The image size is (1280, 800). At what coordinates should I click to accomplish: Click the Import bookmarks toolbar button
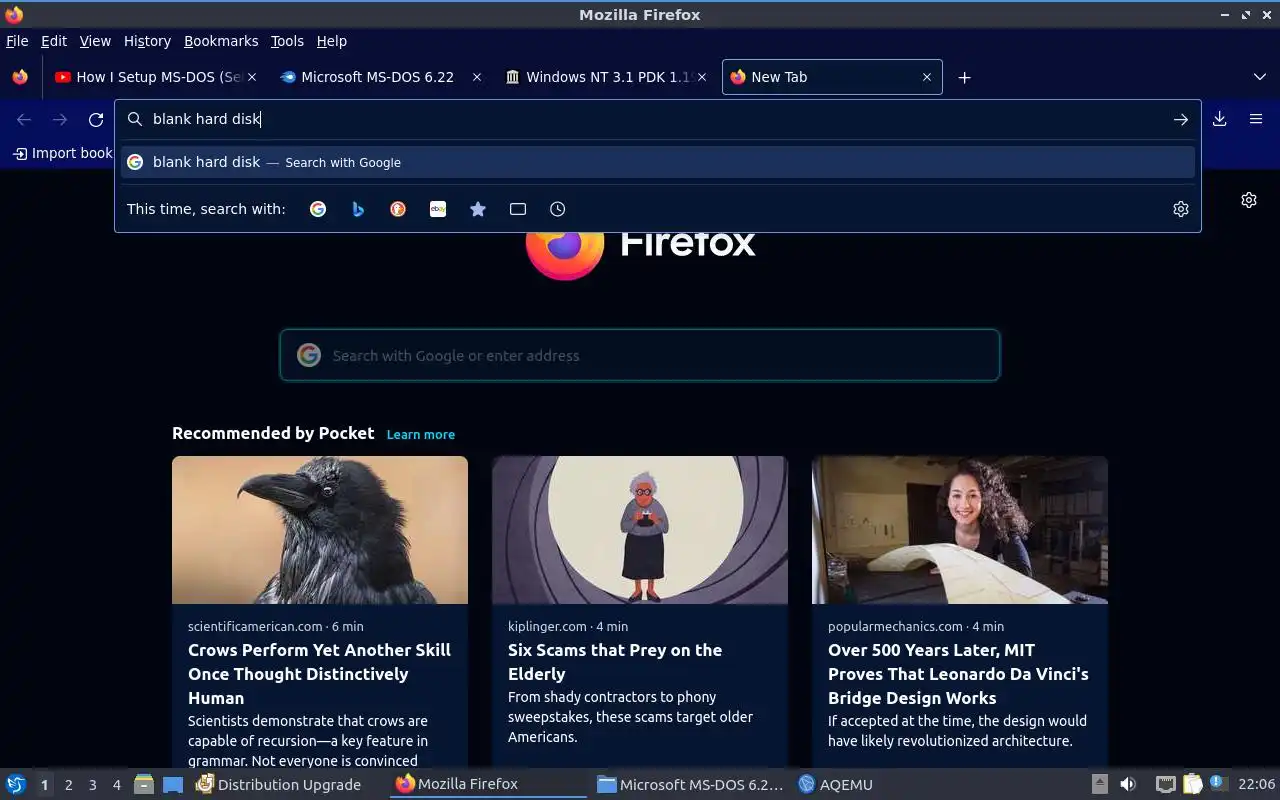(62, 153)
